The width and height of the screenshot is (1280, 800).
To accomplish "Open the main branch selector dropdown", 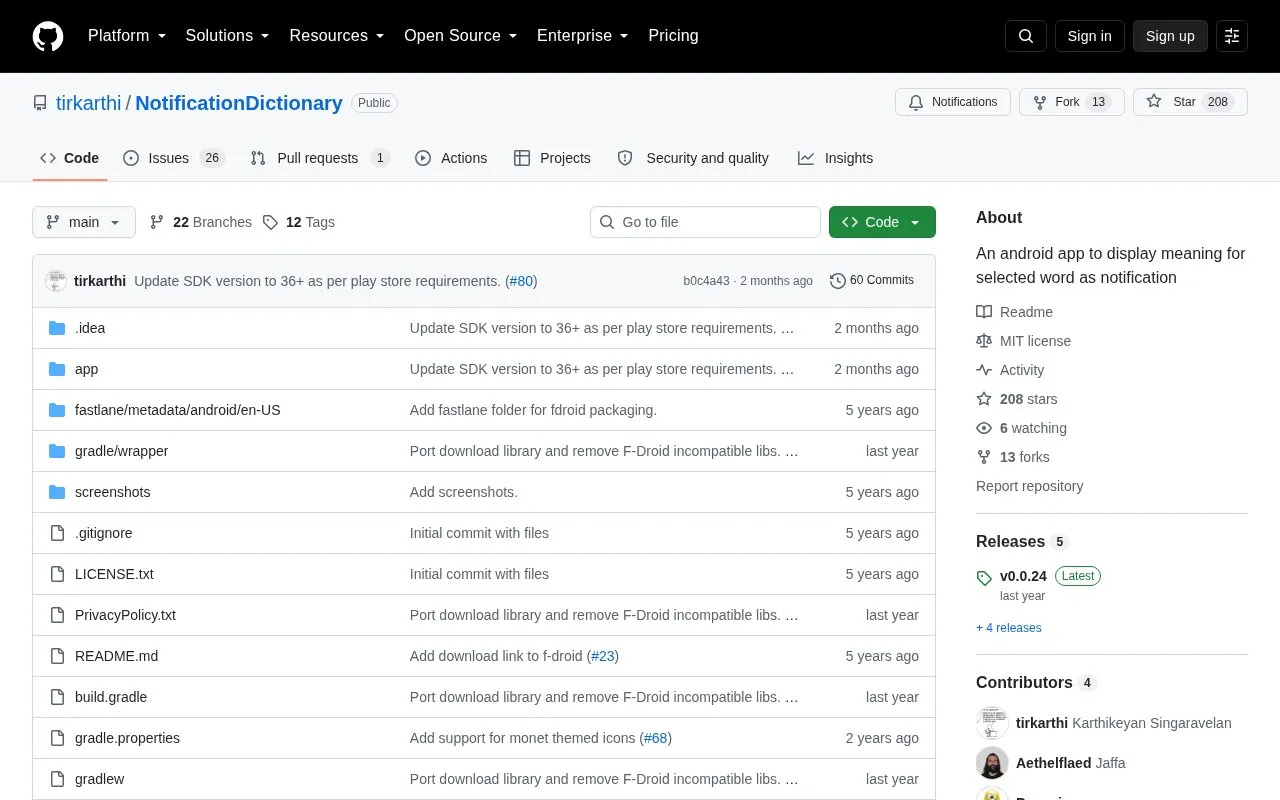I will (x=84, y=222).
